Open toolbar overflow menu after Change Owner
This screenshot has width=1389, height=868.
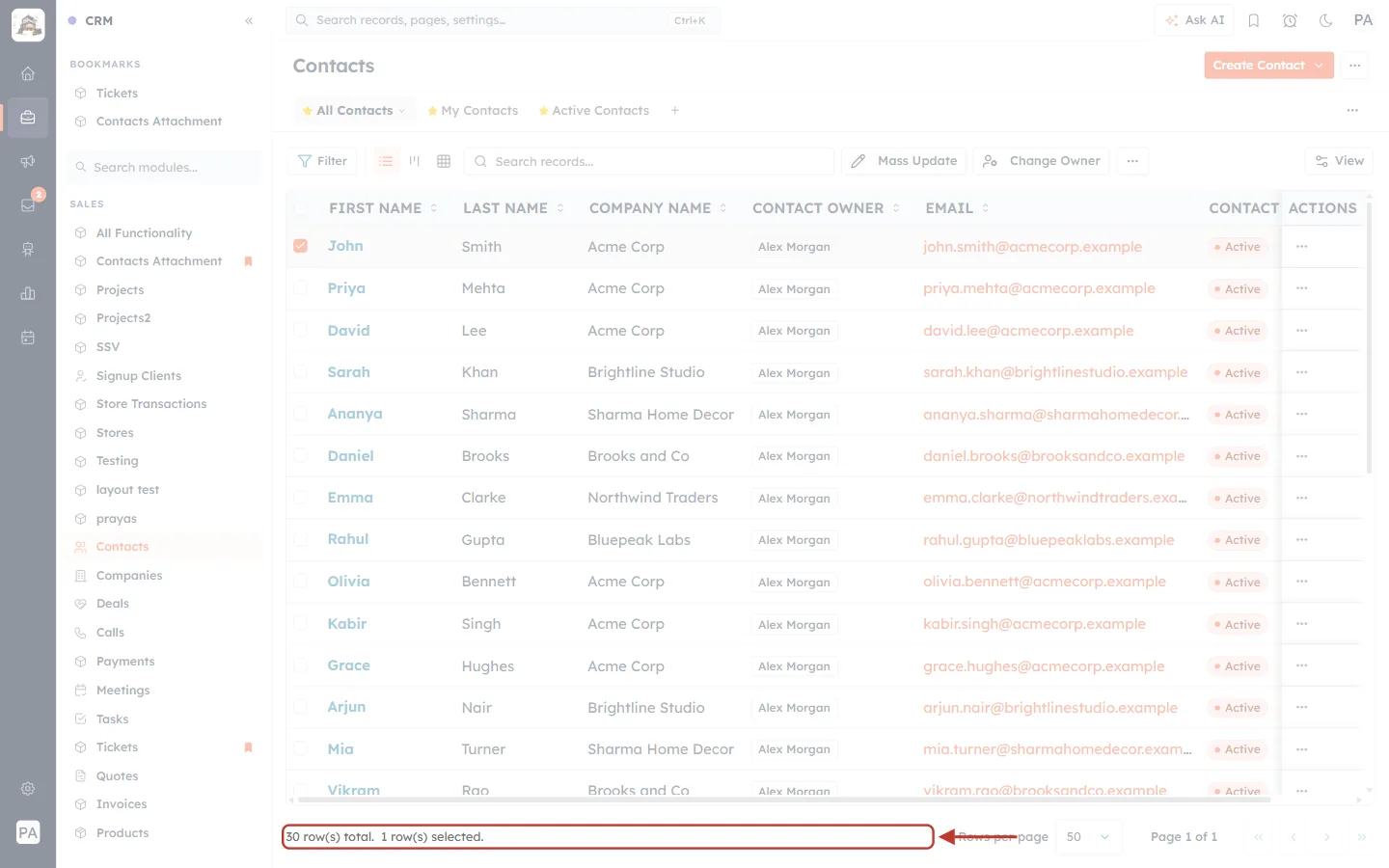(x=1132, y=161)
